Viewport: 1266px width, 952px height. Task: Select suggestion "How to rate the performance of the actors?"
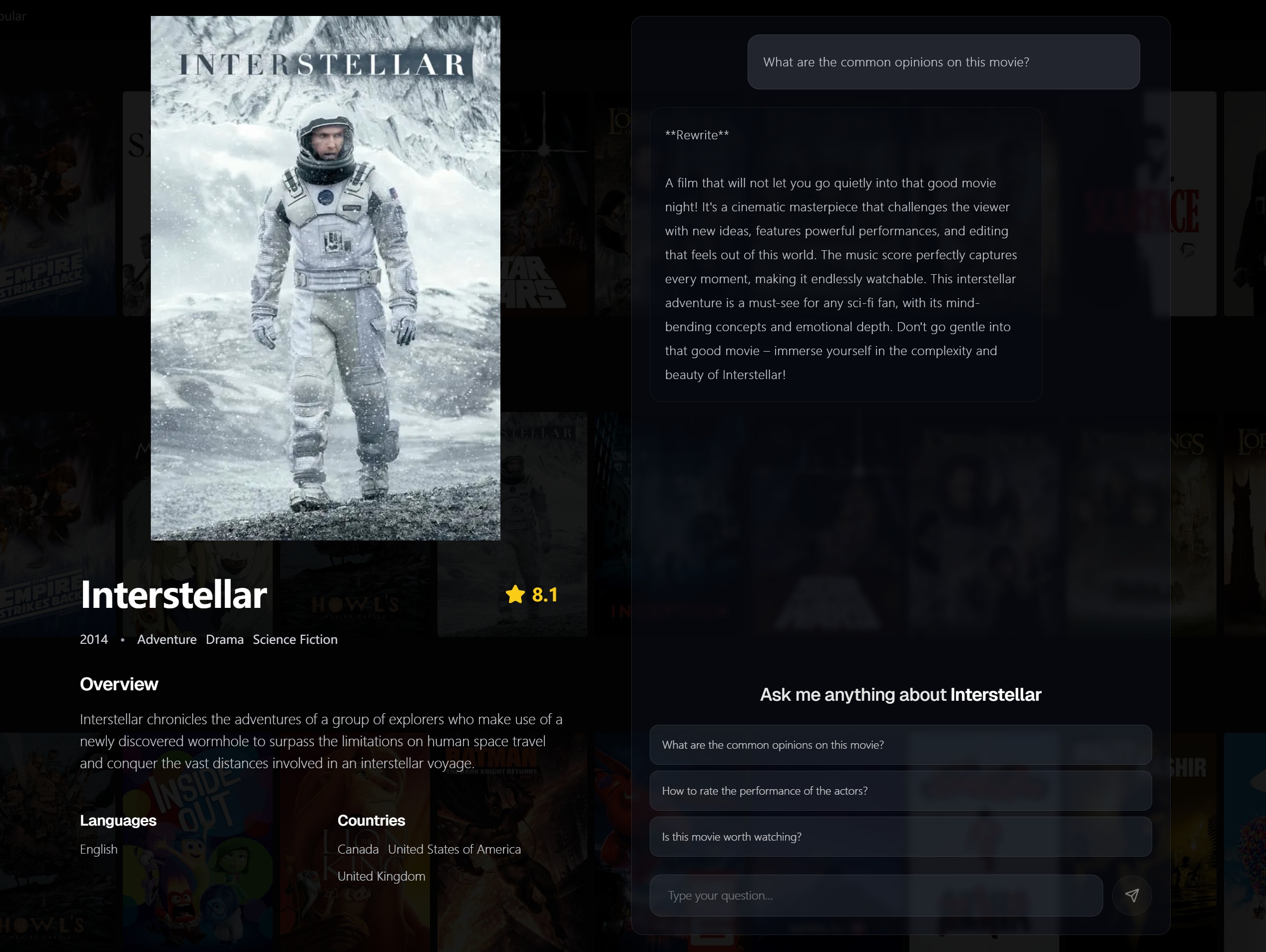(900, 791)
